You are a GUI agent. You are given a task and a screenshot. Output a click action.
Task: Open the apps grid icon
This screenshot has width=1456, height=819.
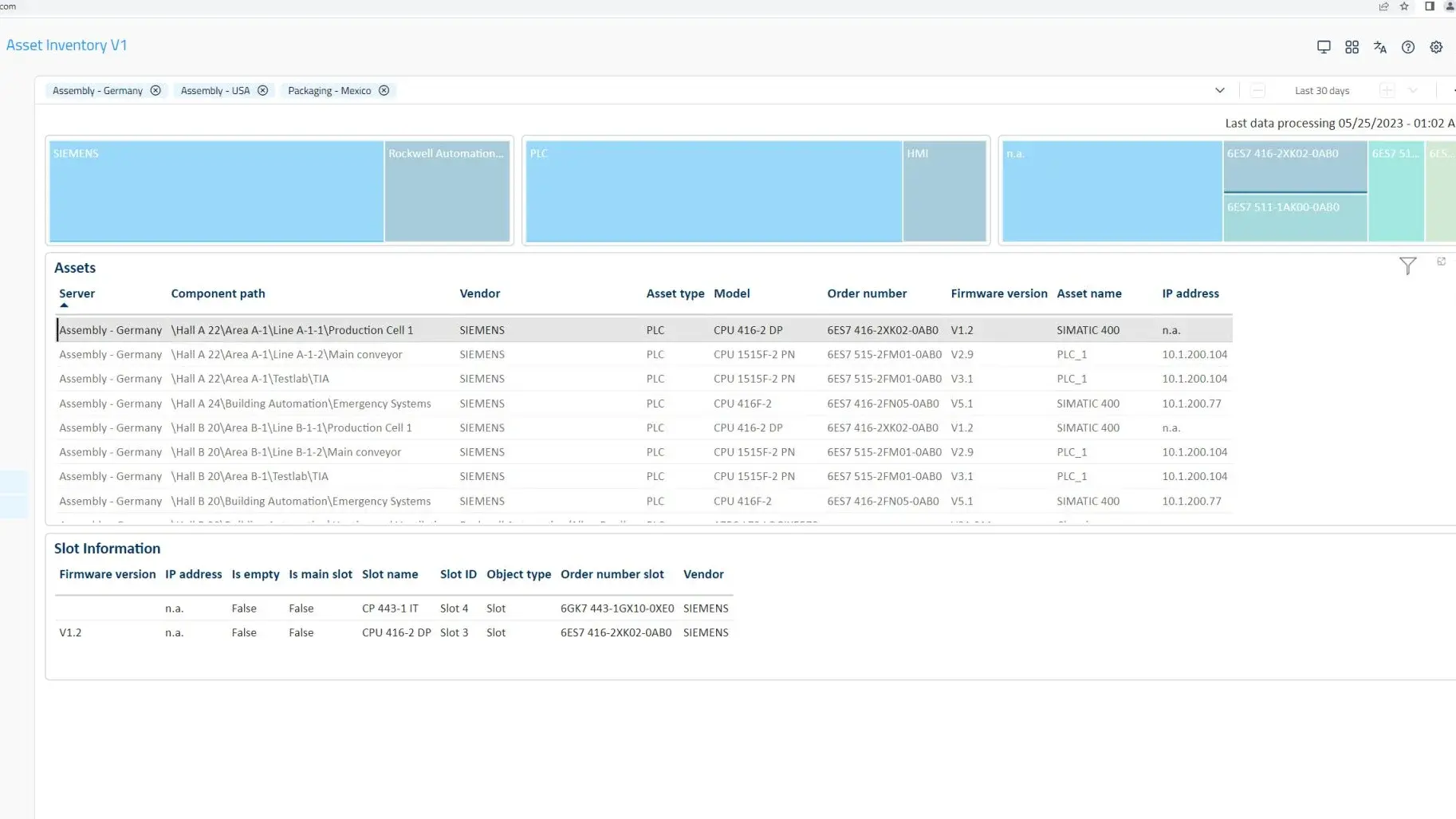click(x=1352, y=47)
